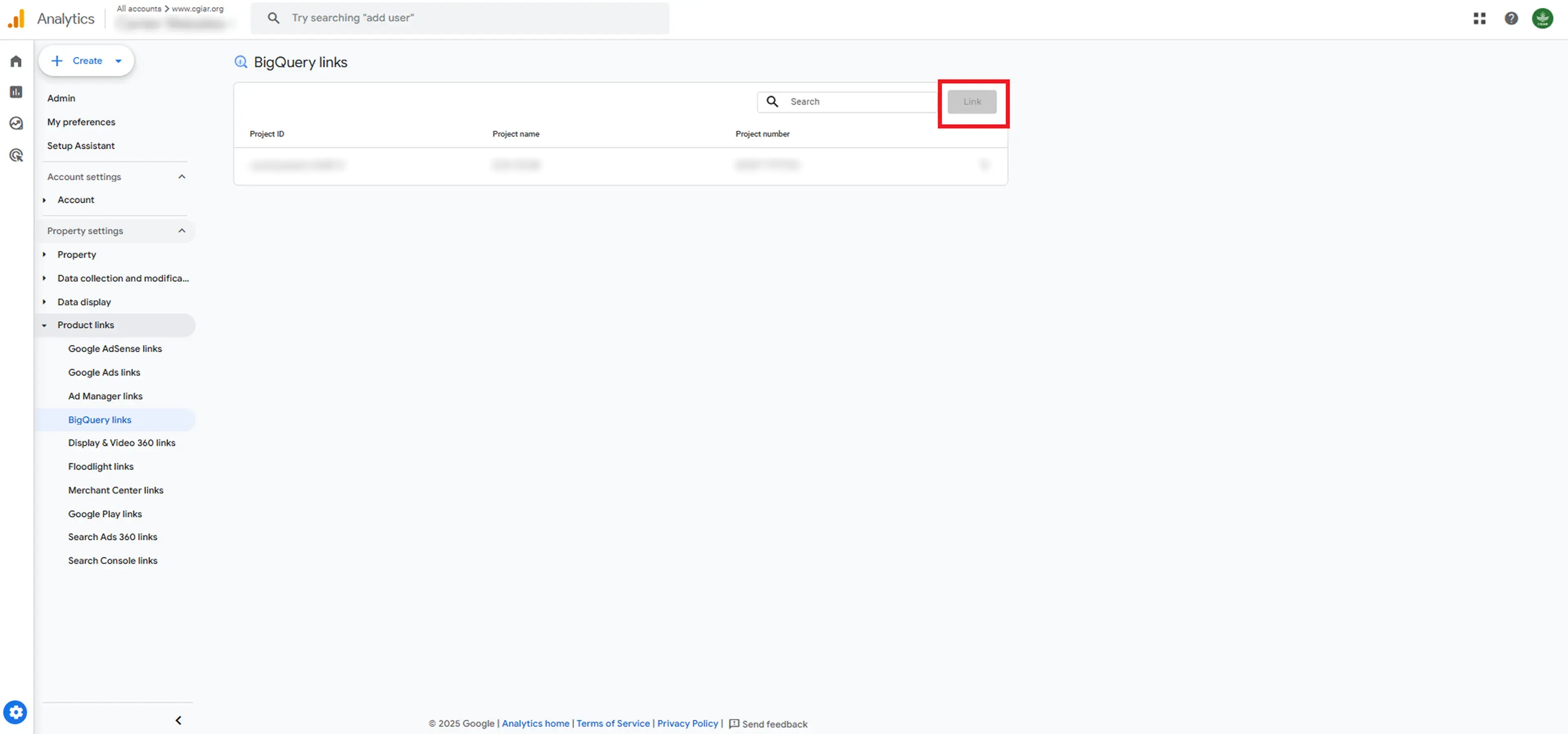Select Google Ads links in the sidebar
This screenshot has height=734, width=1568.
point(104,372)
